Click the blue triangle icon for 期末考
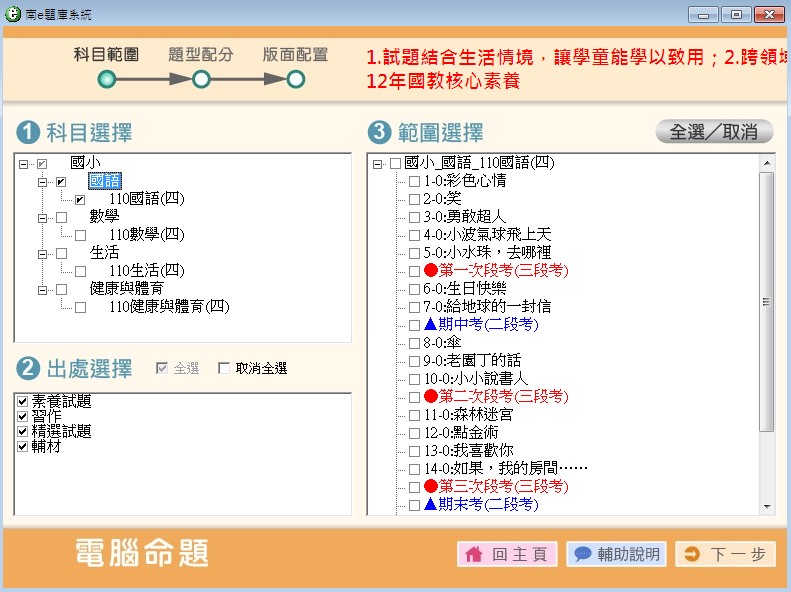 coord(430,503)
